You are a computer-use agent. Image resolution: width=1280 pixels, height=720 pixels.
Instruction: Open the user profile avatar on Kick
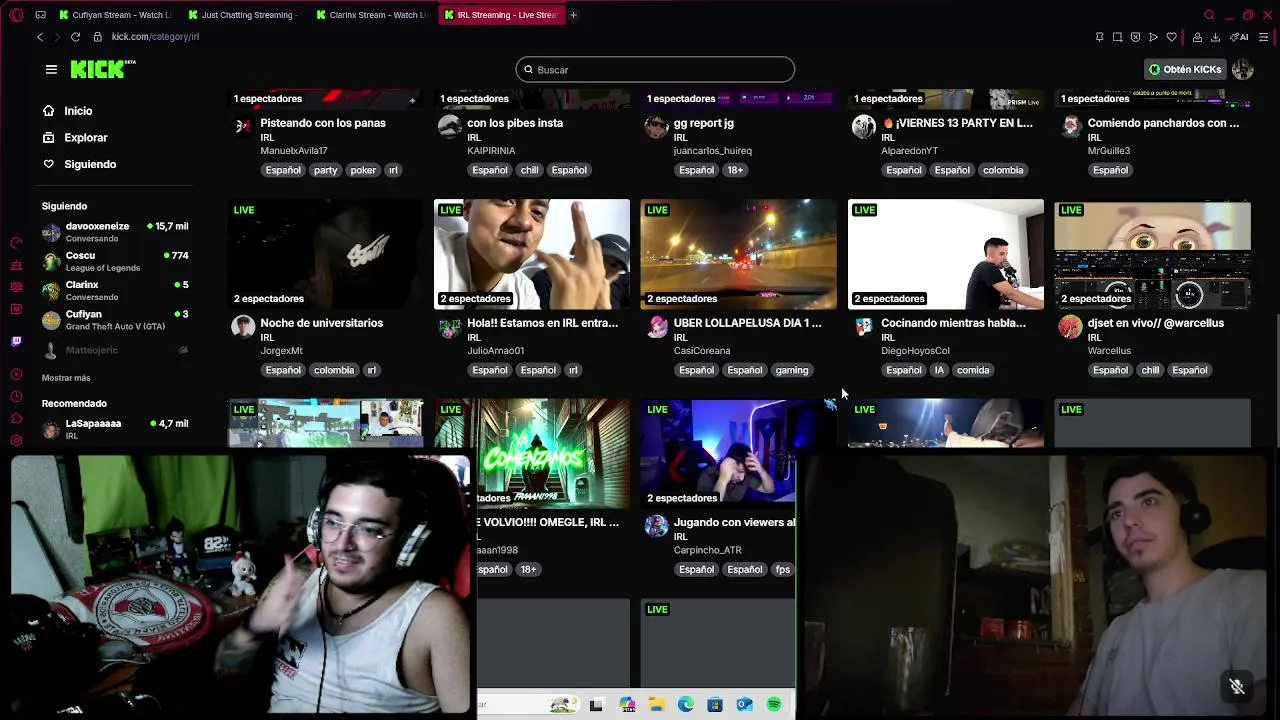pyautogui.click(x=1242, y=69)
